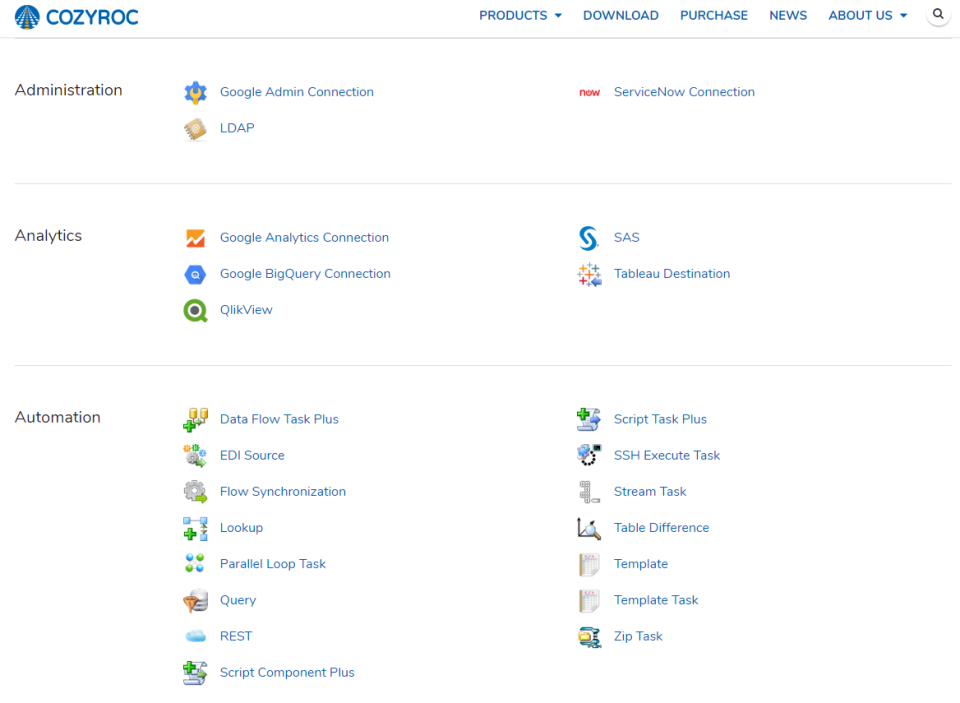
Task: Click the Tableau Destination icon
Action: click(589, 273)
